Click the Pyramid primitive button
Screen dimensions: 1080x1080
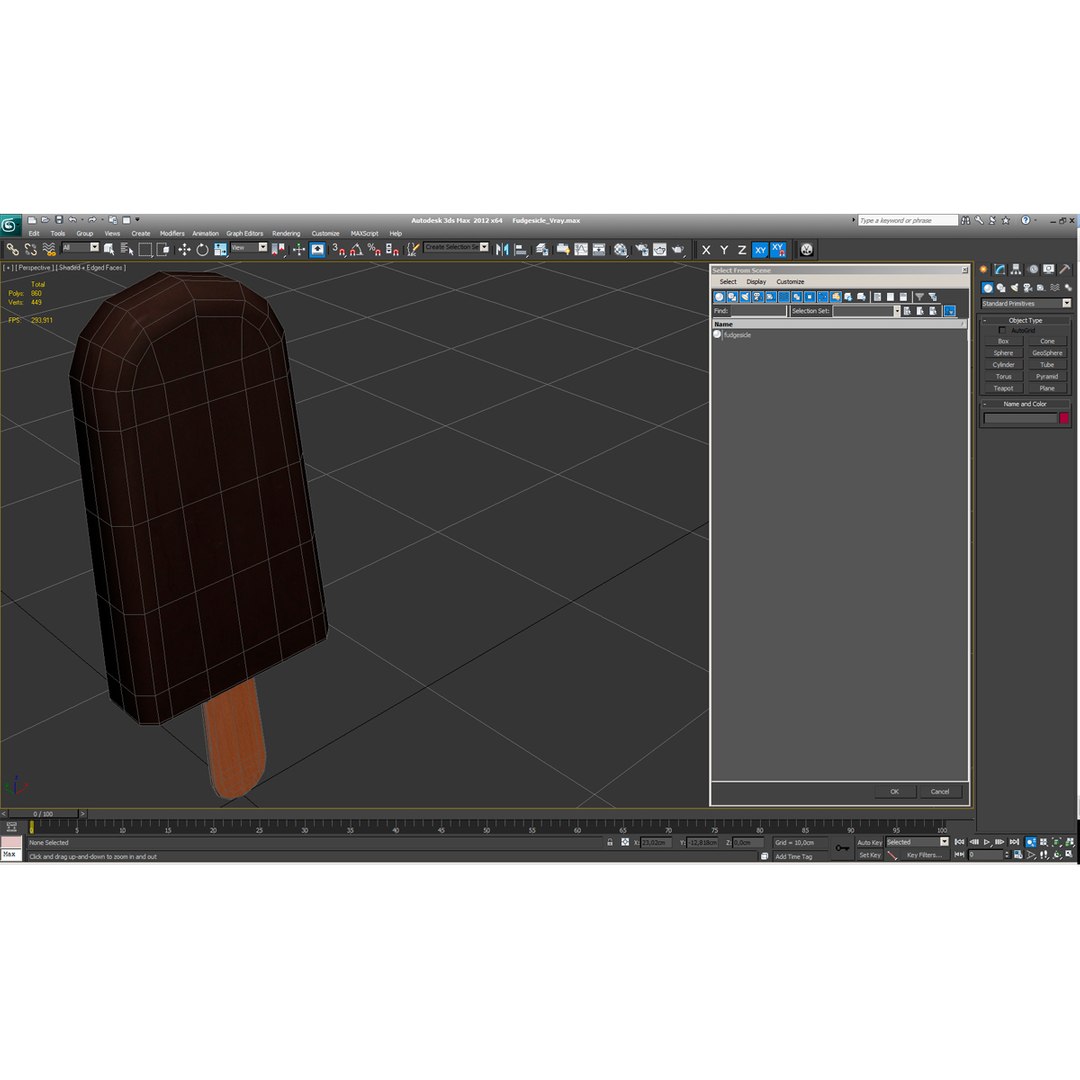(1047, 377)
